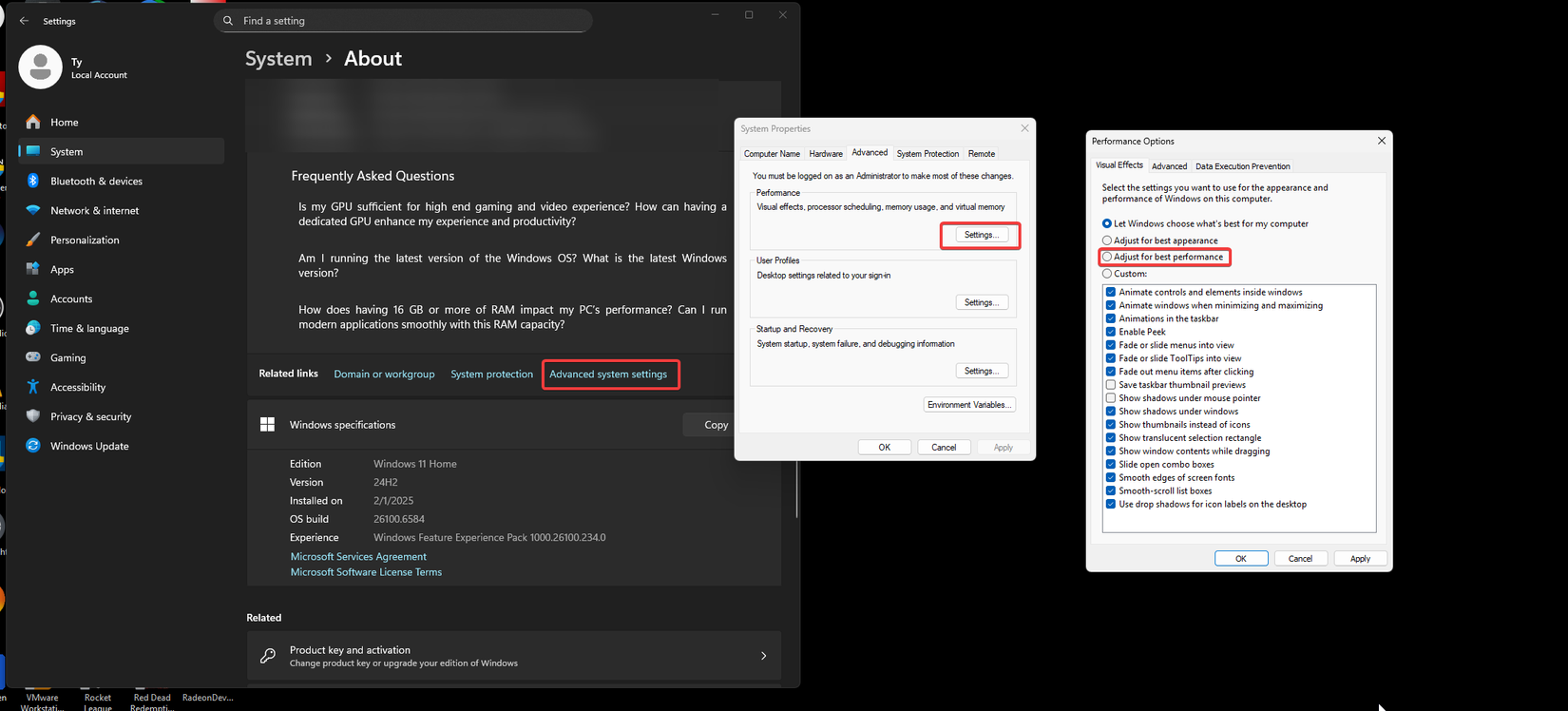Check Save taskbar thumbnail previews
This screenshot has height=711, width=1568.
pos(1110,385)
